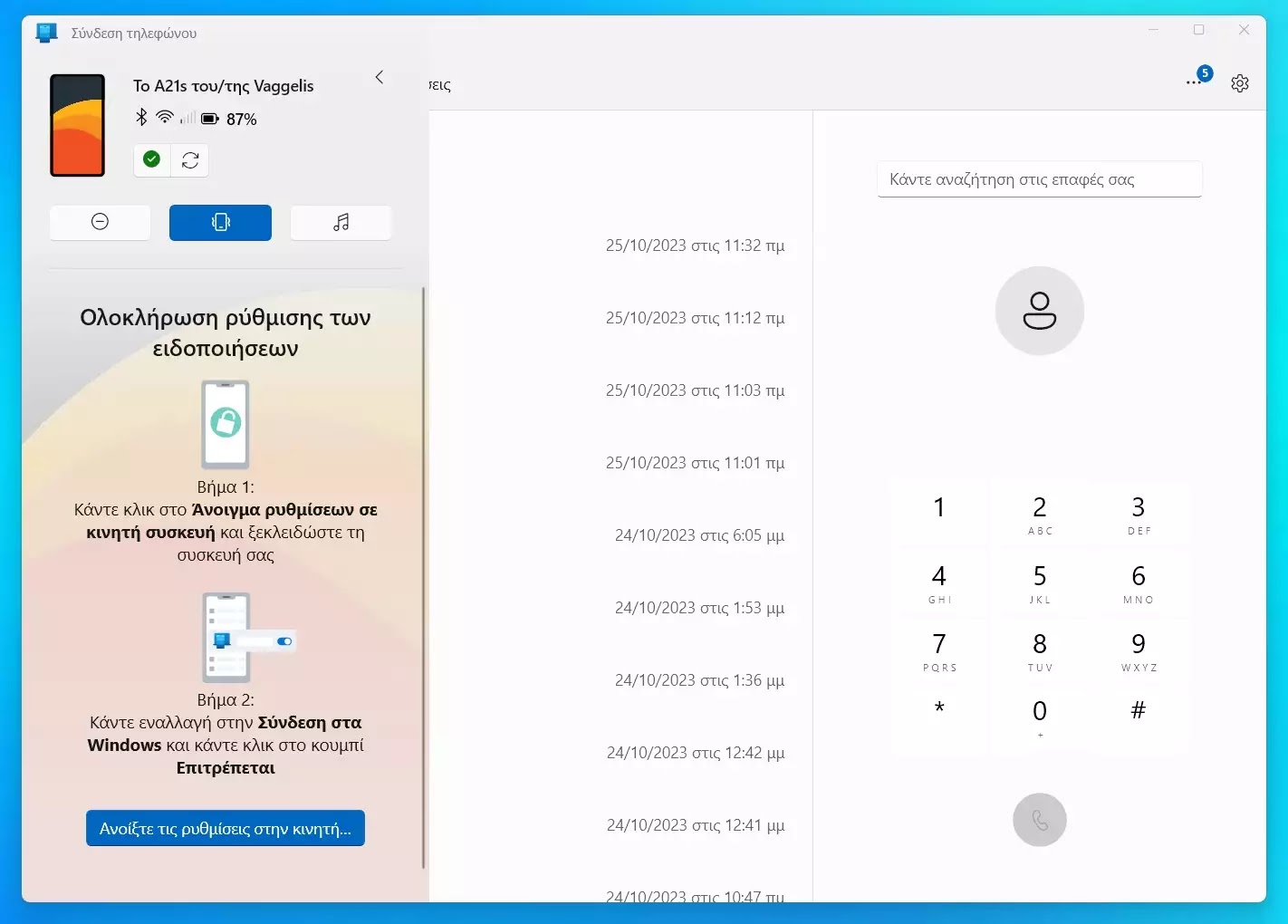Dial digit 5 JKL on the keypad
This screenshot has height=924, width=1288.
[x=1040, y=582]
